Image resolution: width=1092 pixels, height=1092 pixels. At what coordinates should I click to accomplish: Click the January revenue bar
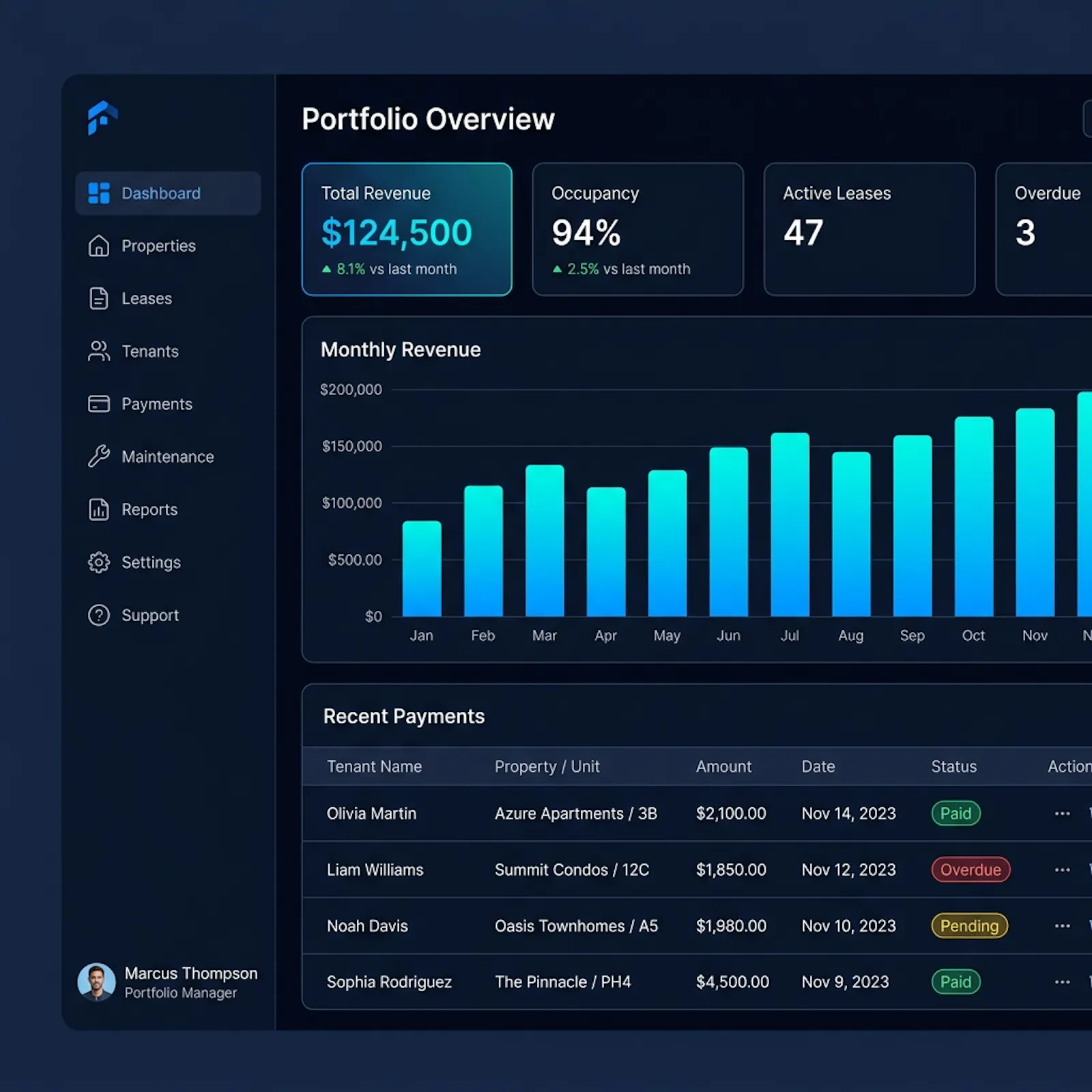pos(422,569)
